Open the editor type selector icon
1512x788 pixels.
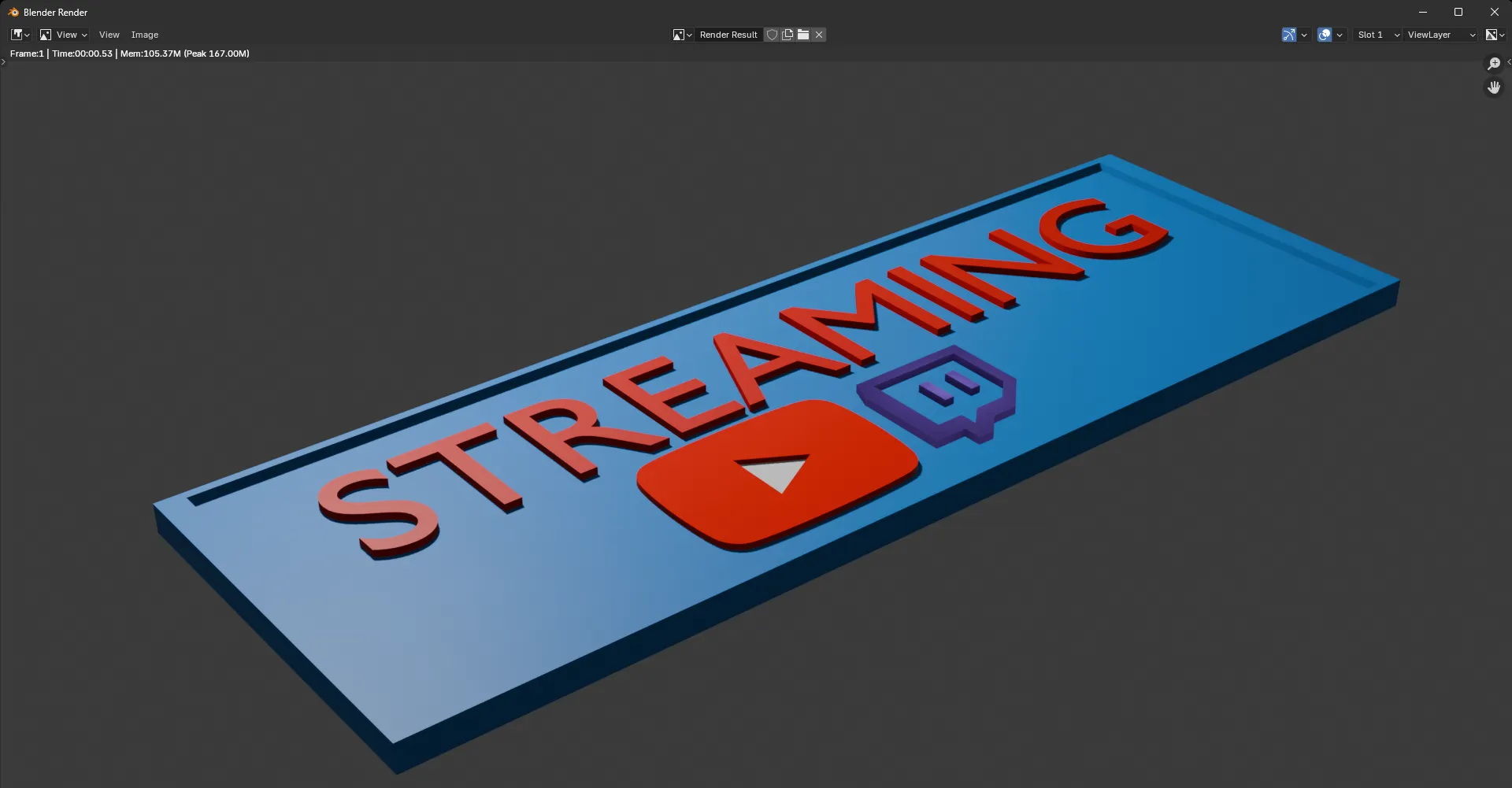click(x=17, y=34)
